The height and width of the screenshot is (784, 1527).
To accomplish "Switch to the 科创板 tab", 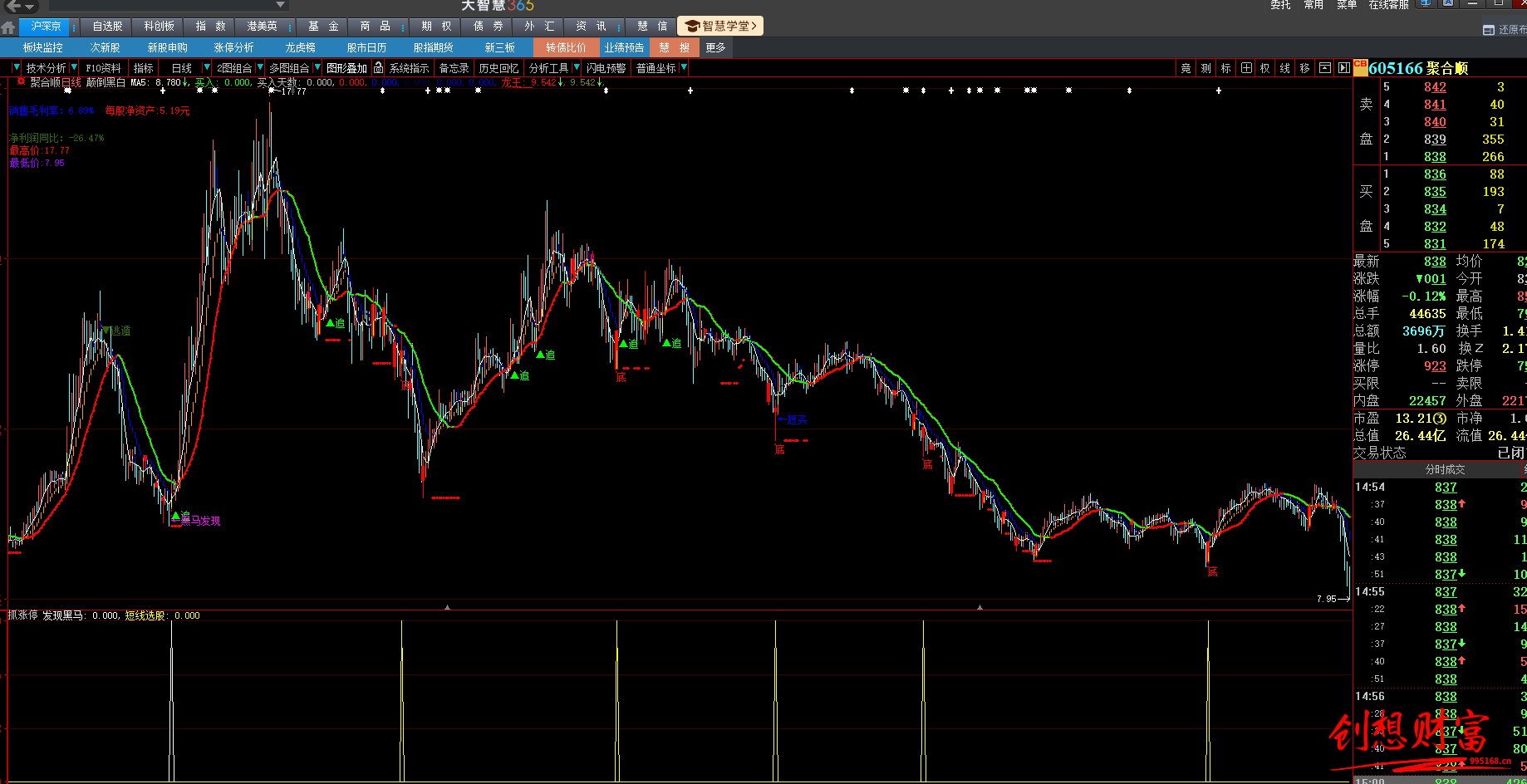I will [x=159, y=27].
